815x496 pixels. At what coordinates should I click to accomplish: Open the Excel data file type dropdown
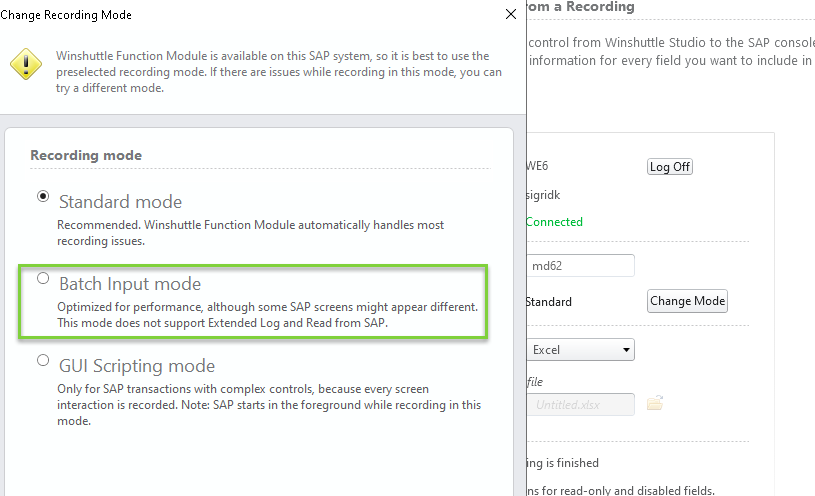pos(581,350)
